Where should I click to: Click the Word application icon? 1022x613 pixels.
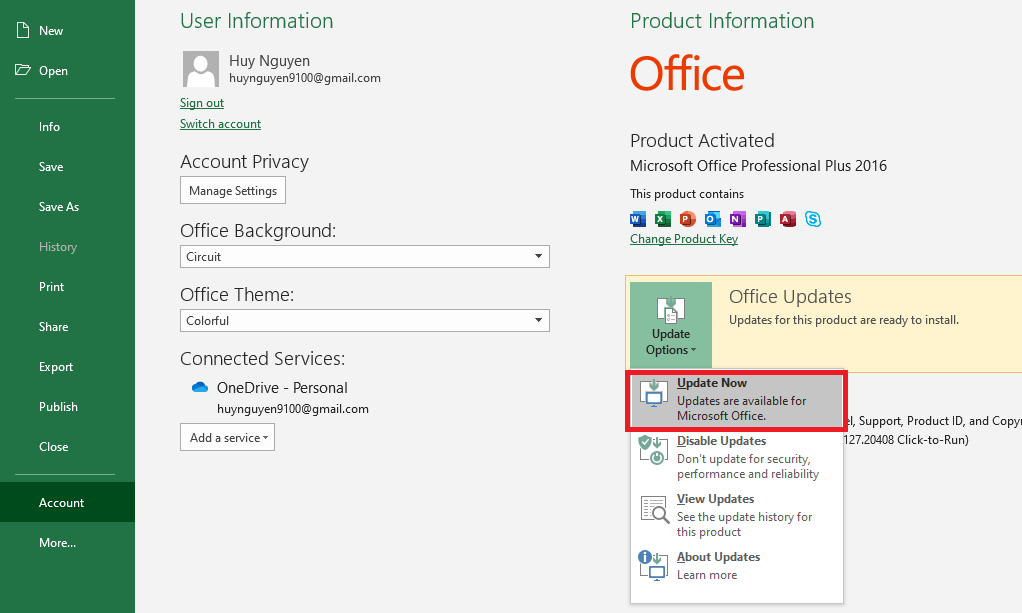tap(637, 219)
